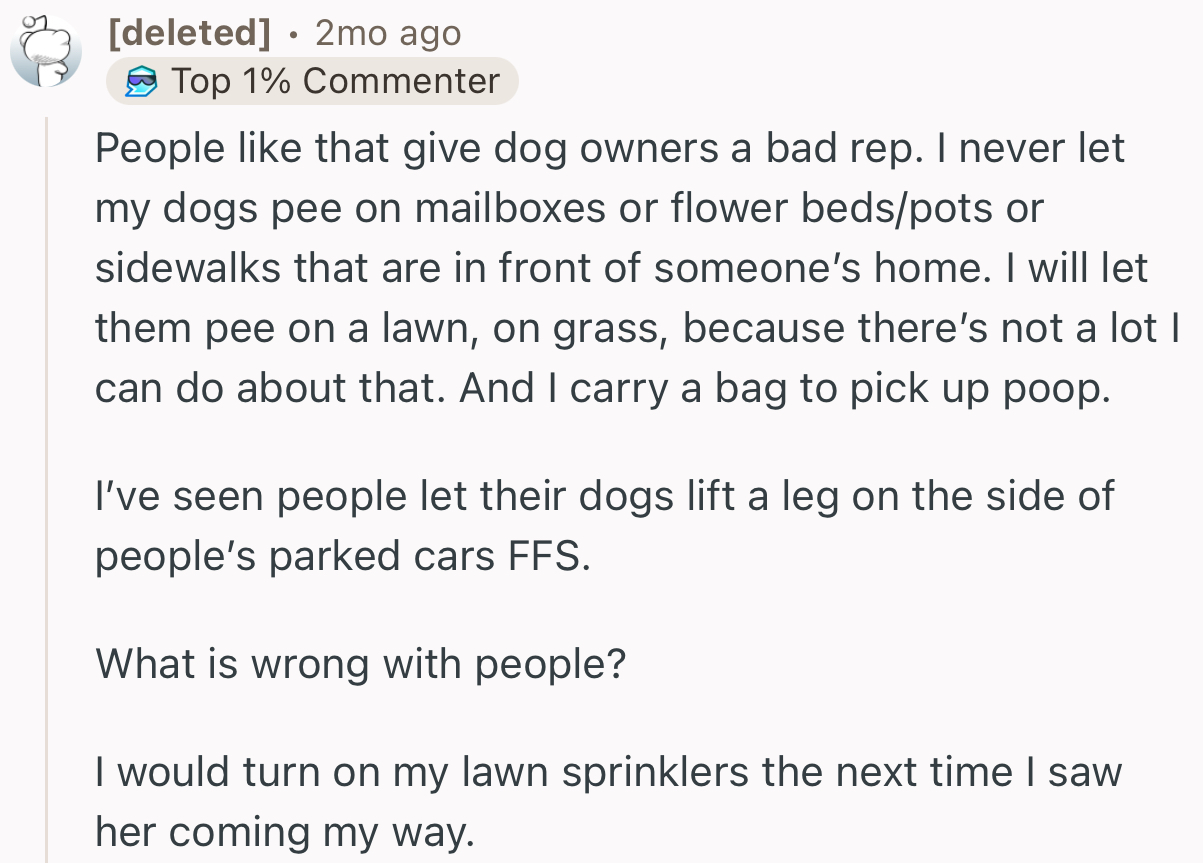Click the '[deleted]' username label
The image size is (1203, 863).
tap(189, 32)
